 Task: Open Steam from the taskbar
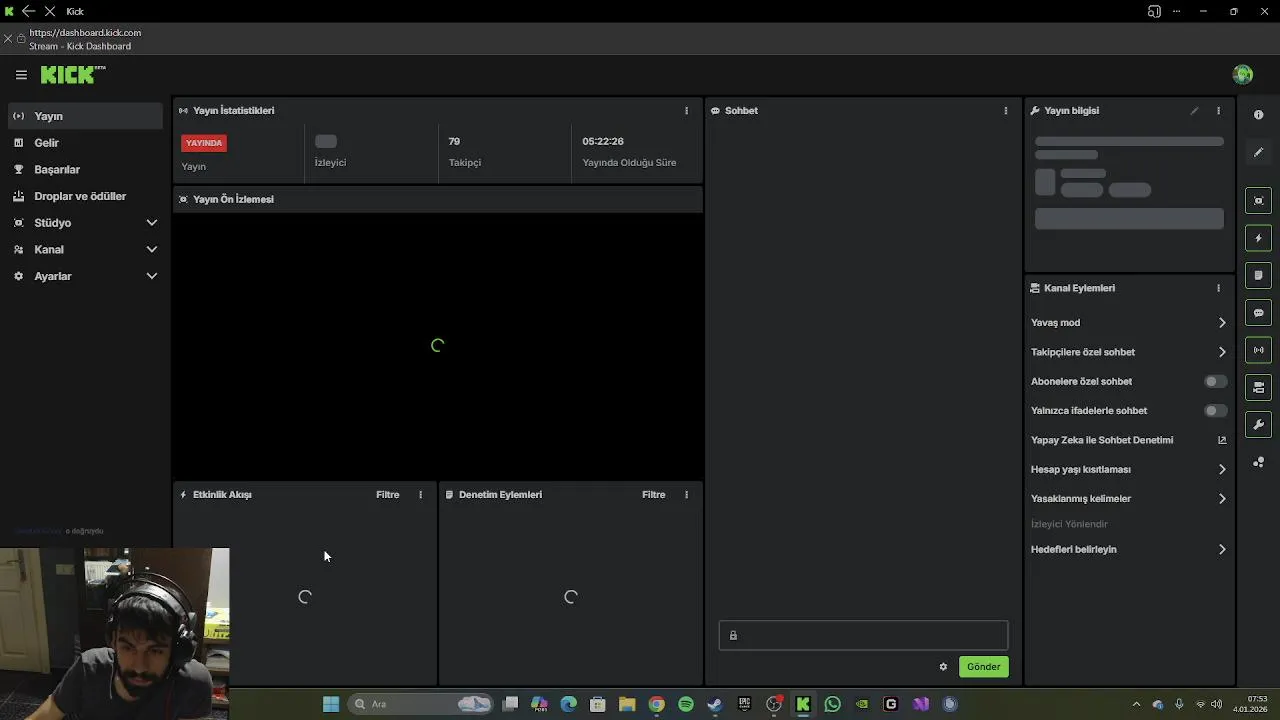pyautogui.click(x=715, y=704)
